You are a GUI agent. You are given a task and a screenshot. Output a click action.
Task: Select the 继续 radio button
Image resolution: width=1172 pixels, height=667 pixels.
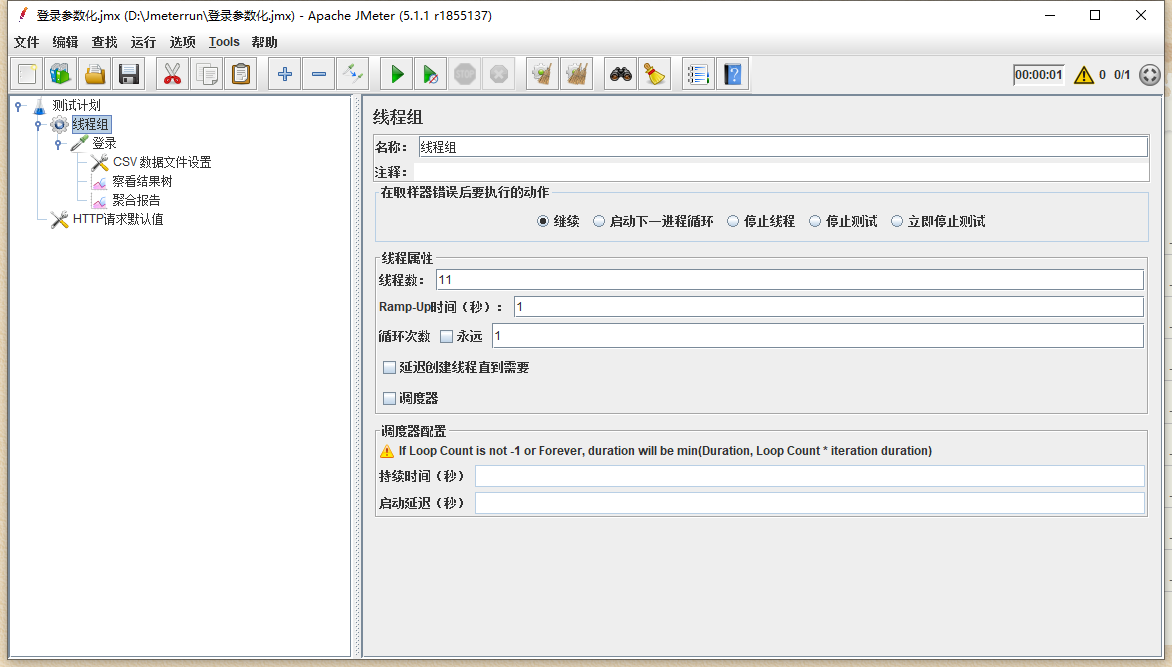coord(543,221)
